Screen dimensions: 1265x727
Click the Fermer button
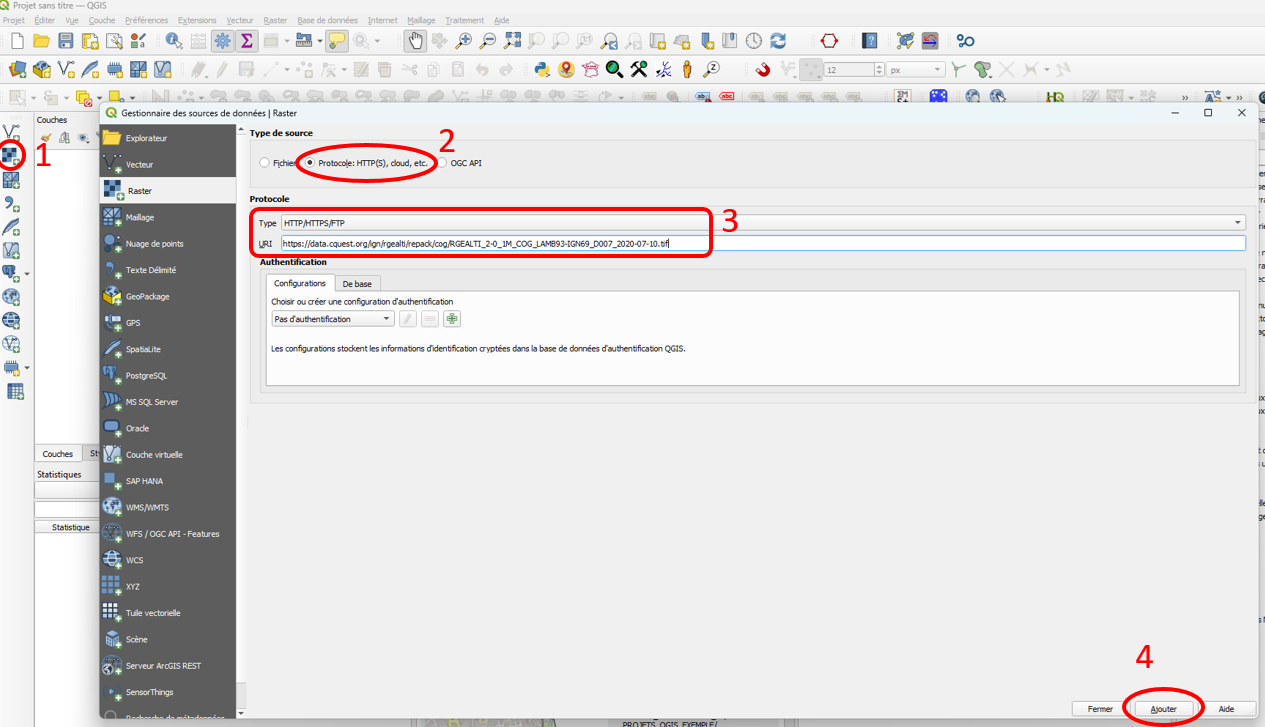pos(1100,709)
